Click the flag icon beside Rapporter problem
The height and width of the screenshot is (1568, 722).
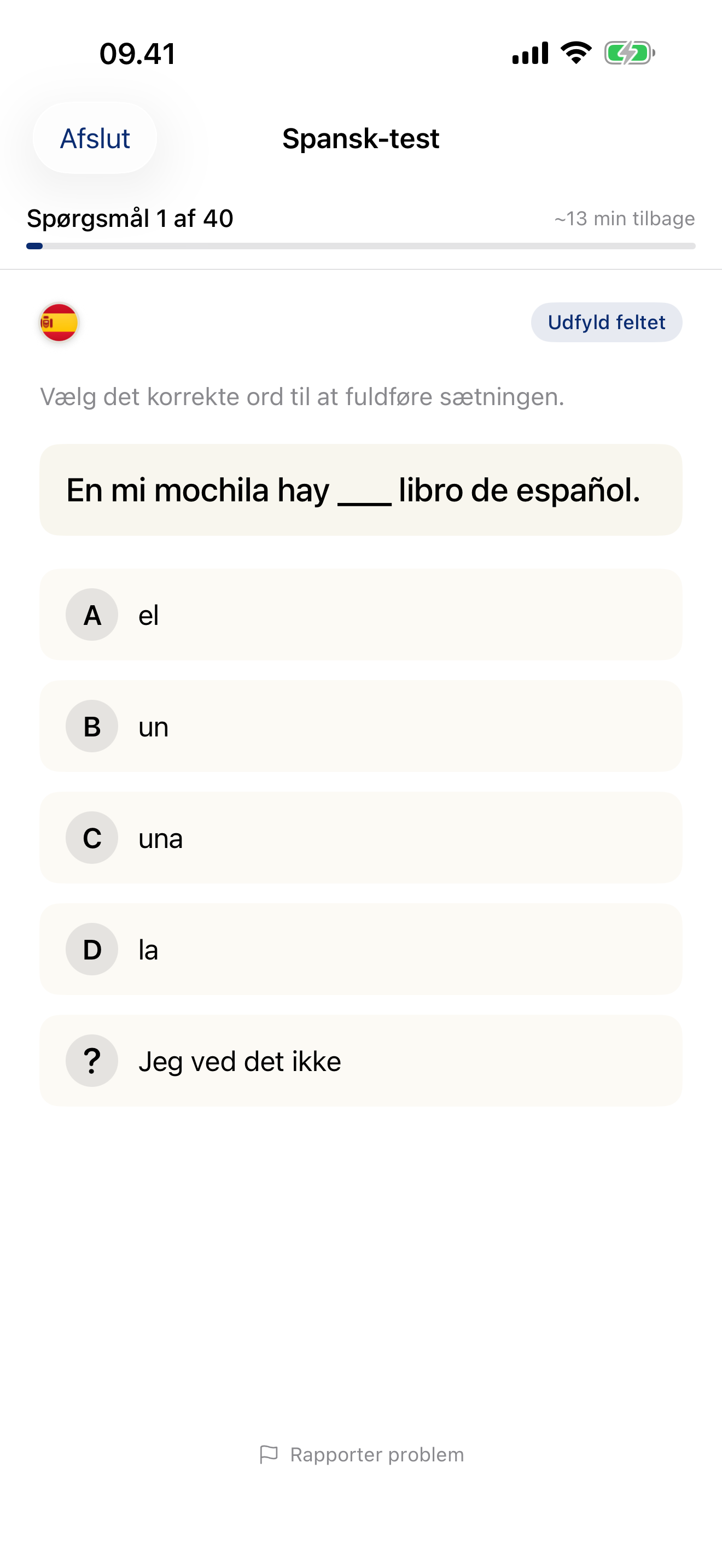pos(270,1454)
